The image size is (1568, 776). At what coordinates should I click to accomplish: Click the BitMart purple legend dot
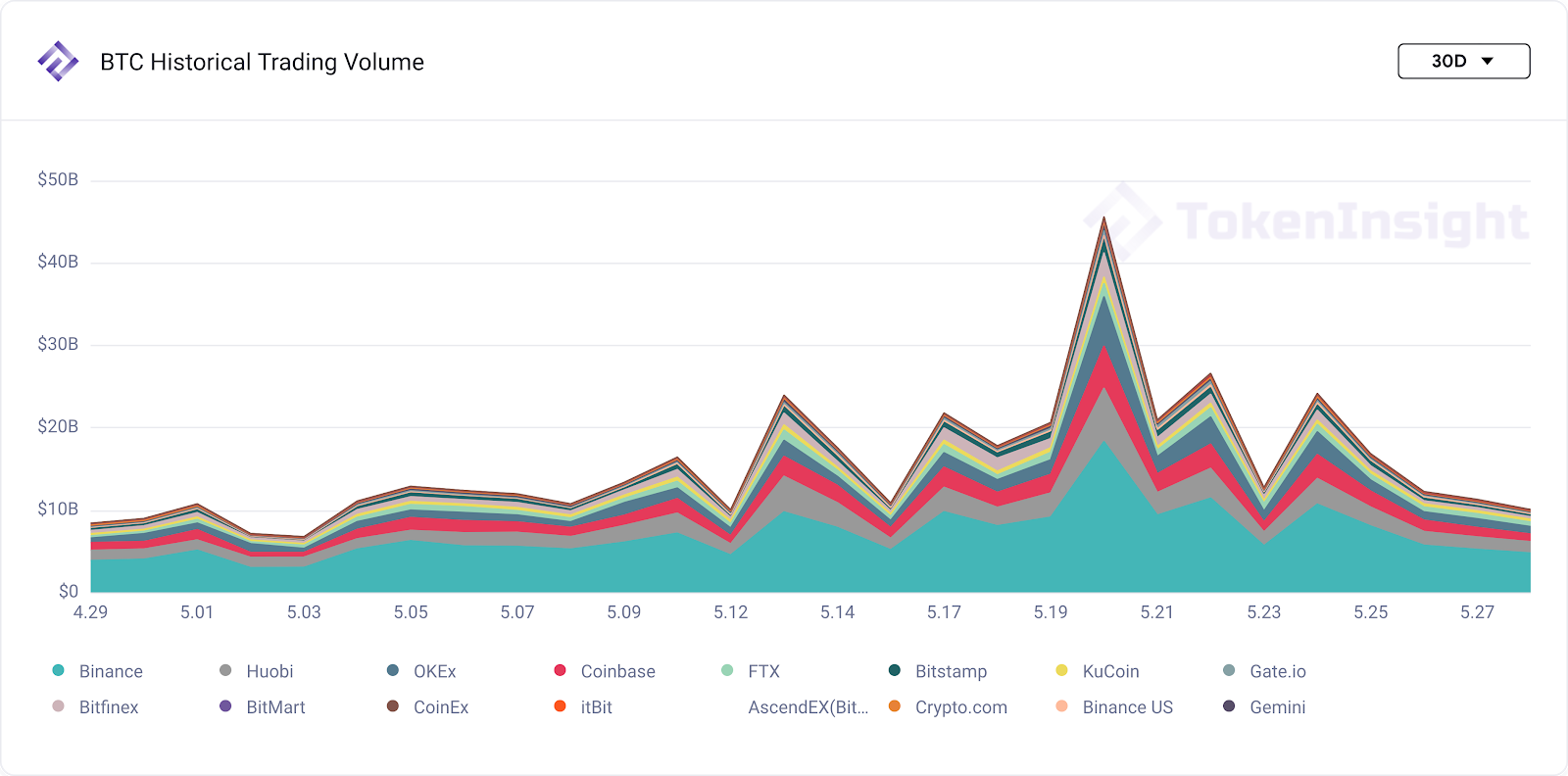pos(225,706)
